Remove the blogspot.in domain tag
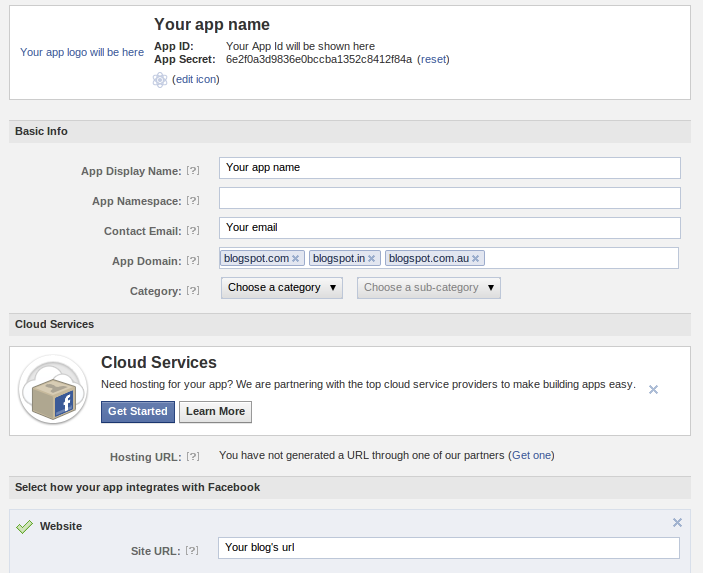This screenshot has width=703, height=573. click(x=372, y=259)
